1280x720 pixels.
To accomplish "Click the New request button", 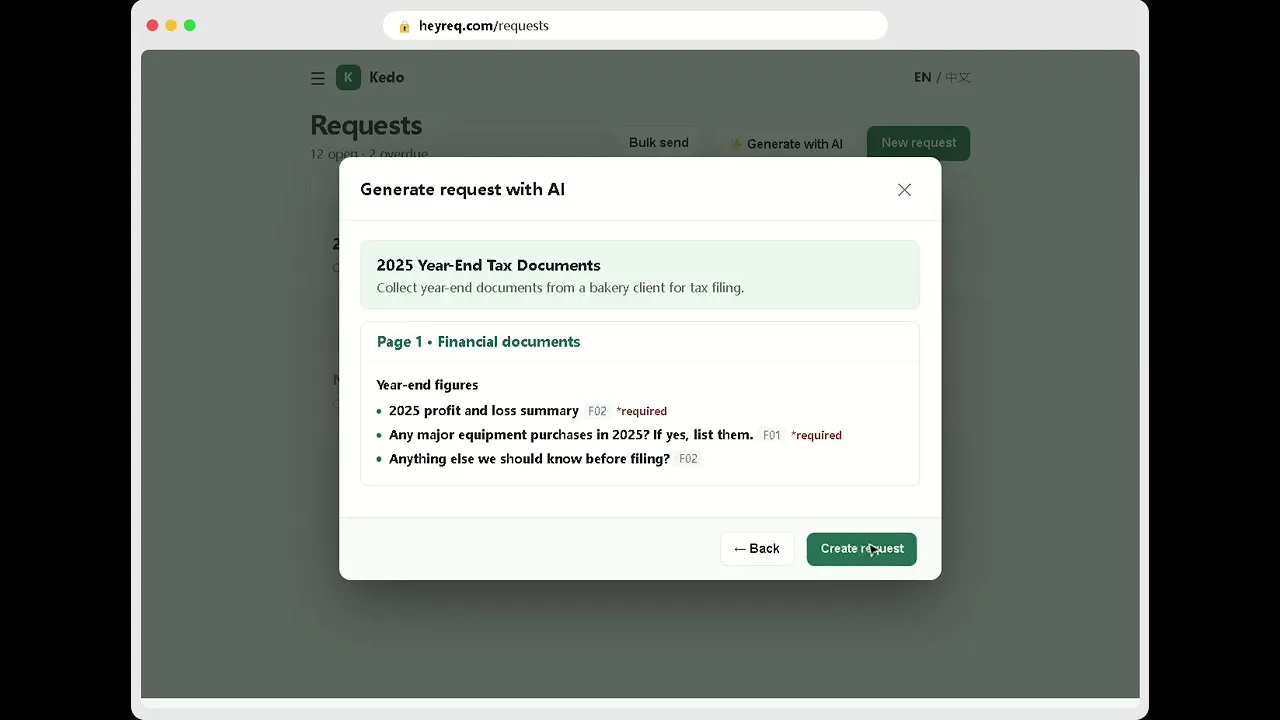I will [919, 143].
